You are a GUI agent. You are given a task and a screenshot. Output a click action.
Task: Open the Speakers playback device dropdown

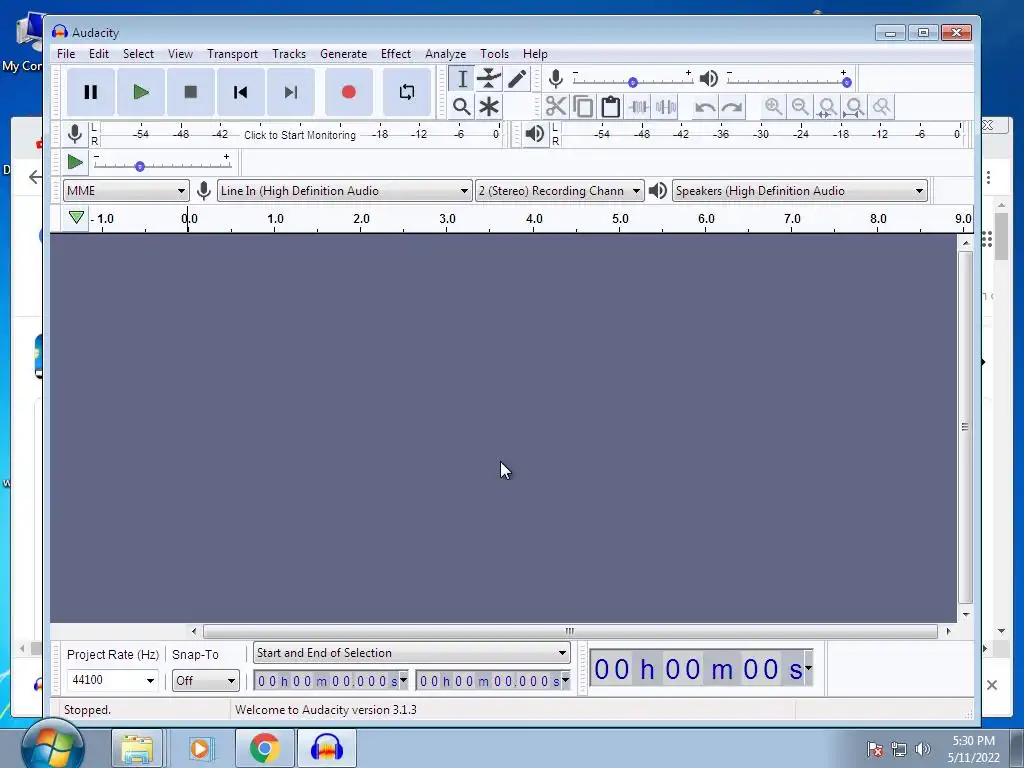pyautogui.click(x=800, y=191)
